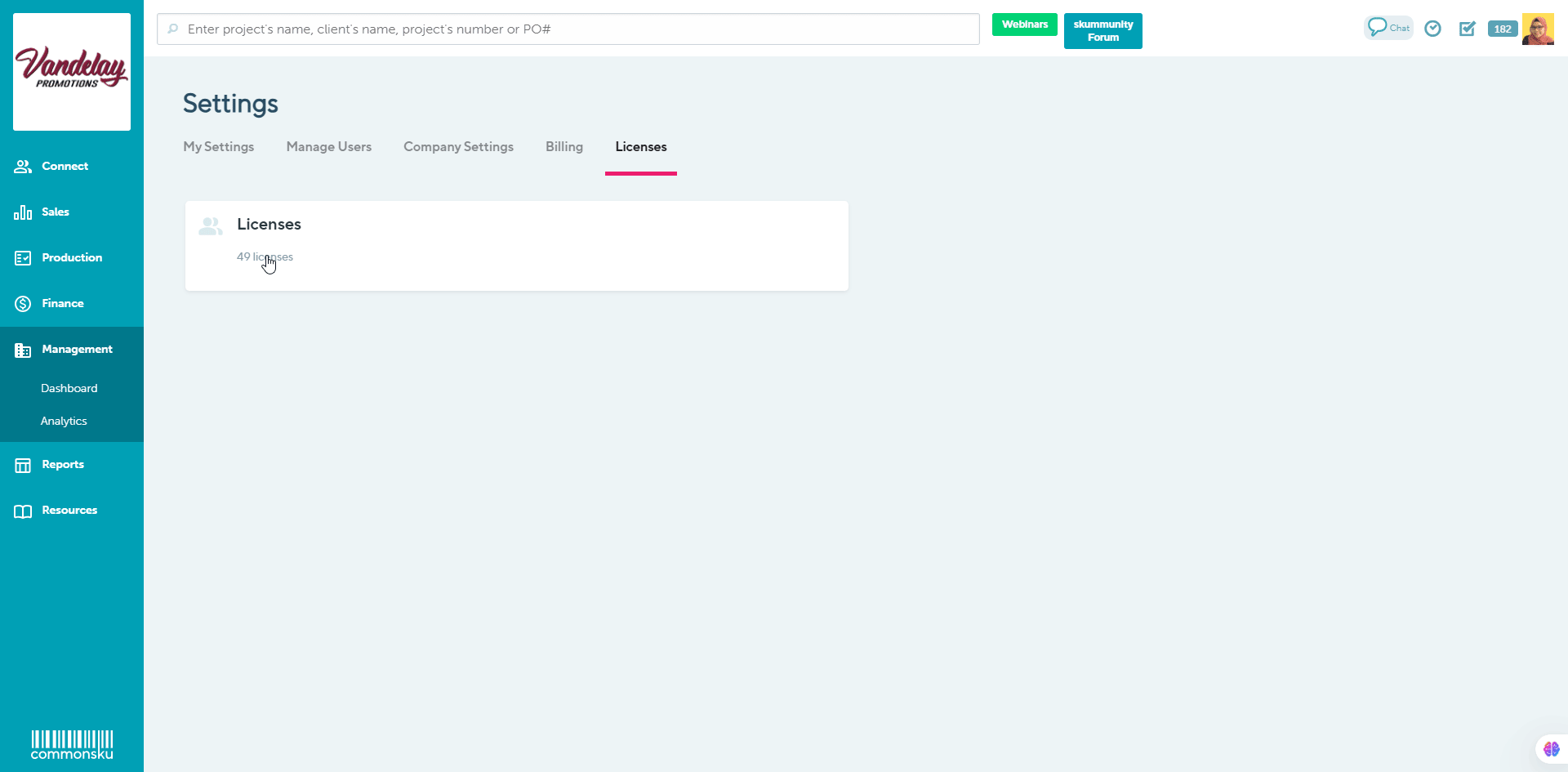This screenshot has height=772, width=1568.
Task: Click the commonsku barcode logo
Action: [x=72, y=744]
